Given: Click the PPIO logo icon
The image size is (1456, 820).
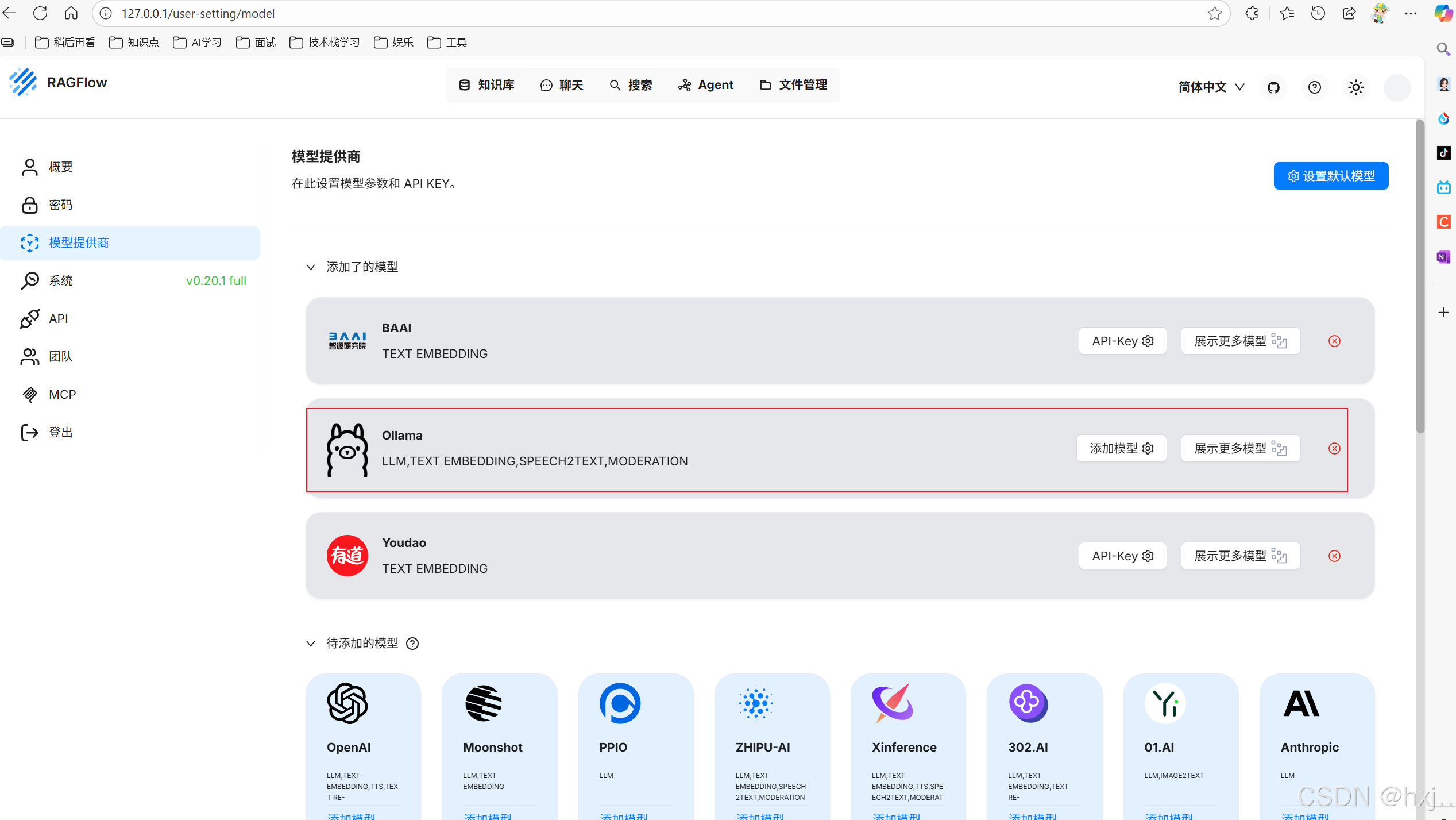Looking at the screenshot, I should click(x=620, y=703).
